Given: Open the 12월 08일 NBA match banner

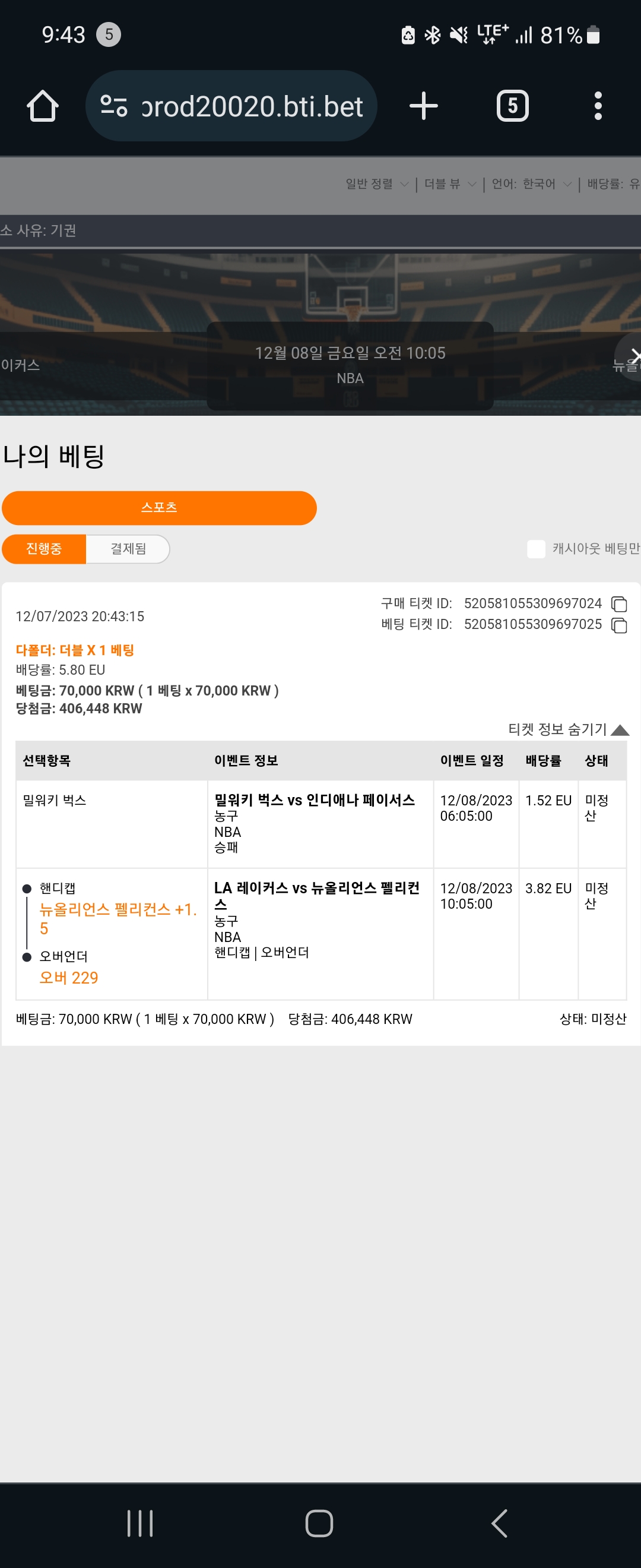Looking at the screenshot, I should coord(350,365).
